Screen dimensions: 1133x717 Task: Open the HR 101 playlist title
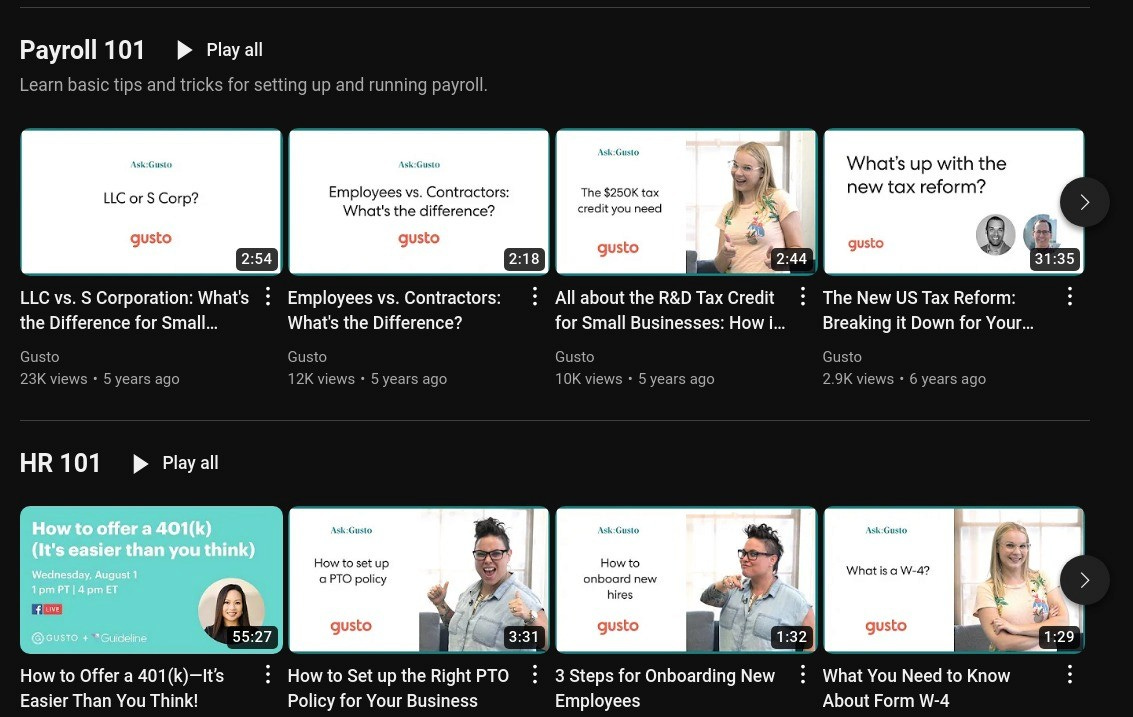pos(60,463)
